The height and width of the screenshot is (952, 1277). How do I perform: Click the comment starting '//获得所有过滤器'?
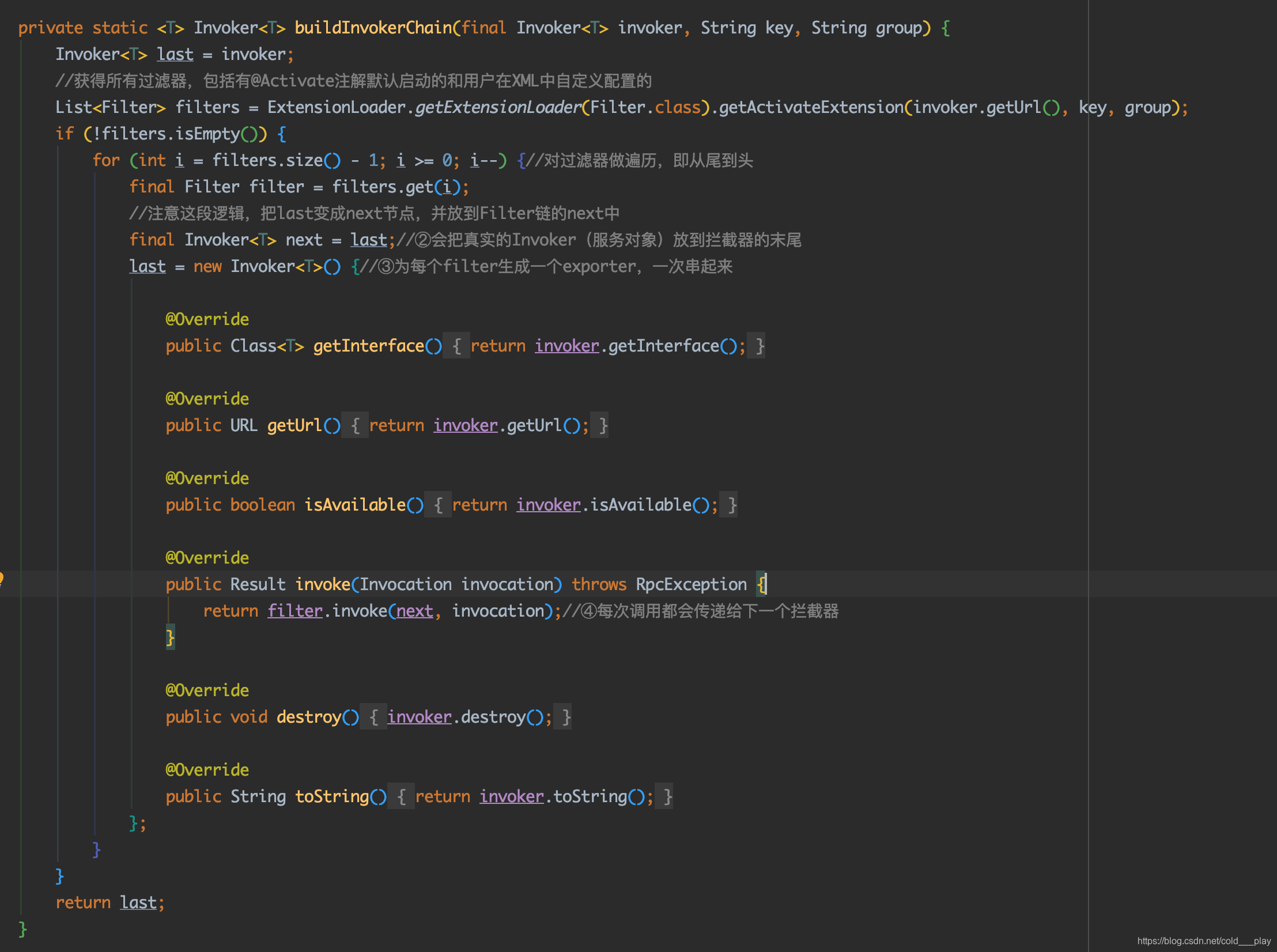(x=353, y=81)
